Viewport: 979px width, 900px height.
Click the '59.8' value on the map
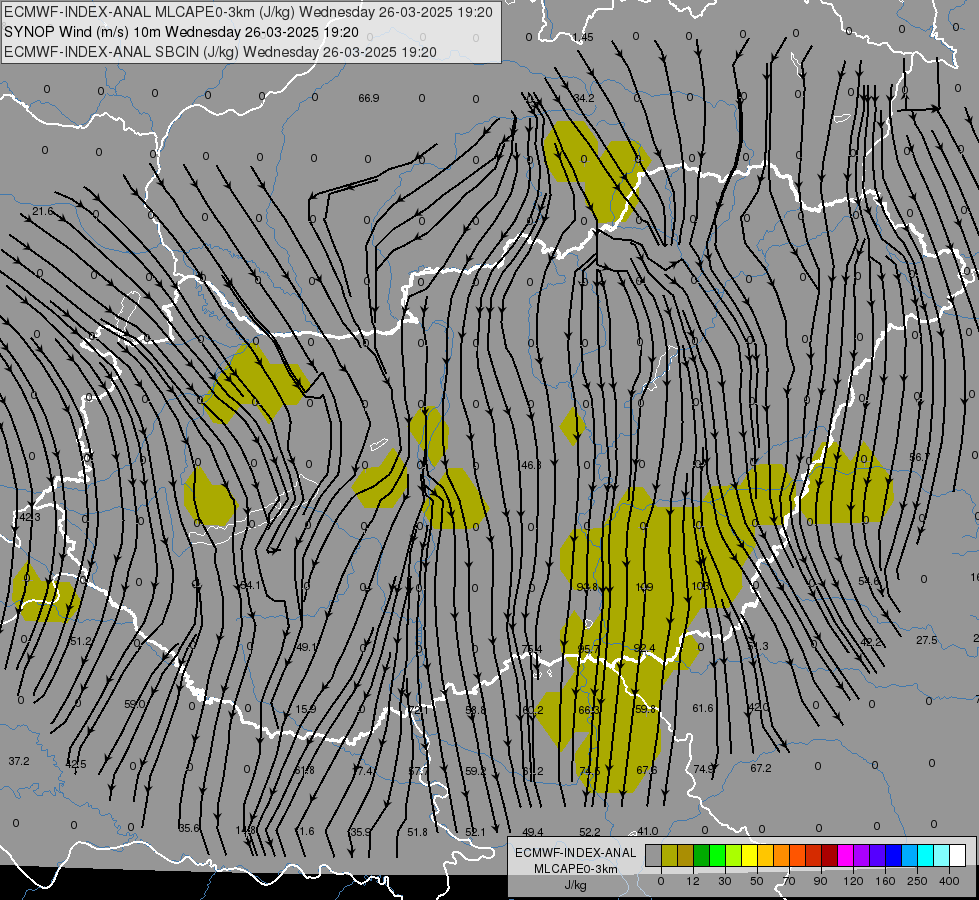point(645,709)
